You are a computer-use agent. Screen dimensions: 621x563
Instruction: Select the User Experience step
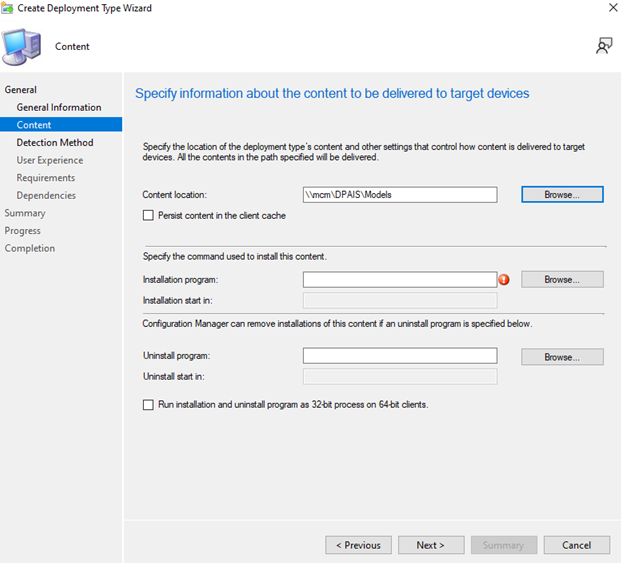50,160
